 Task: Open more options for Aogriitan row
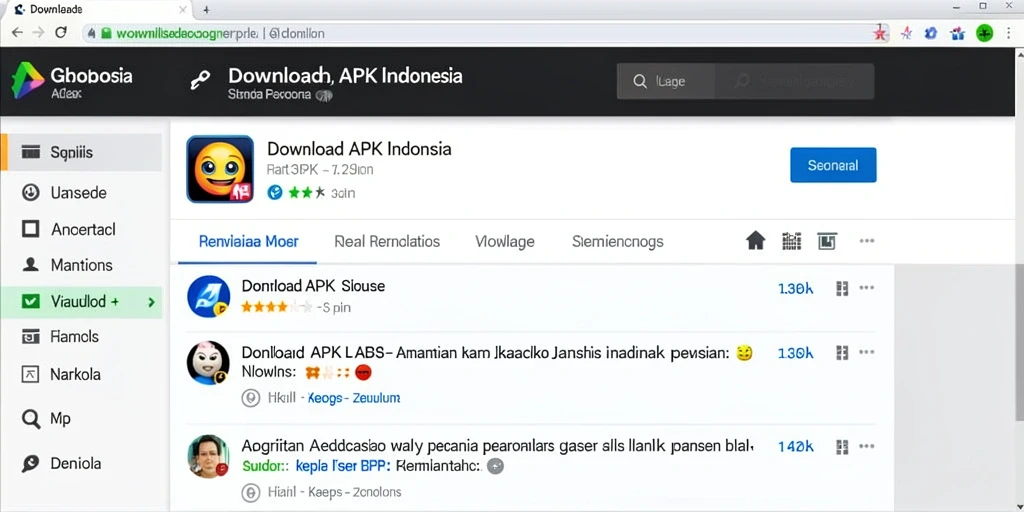pos(867,447)
